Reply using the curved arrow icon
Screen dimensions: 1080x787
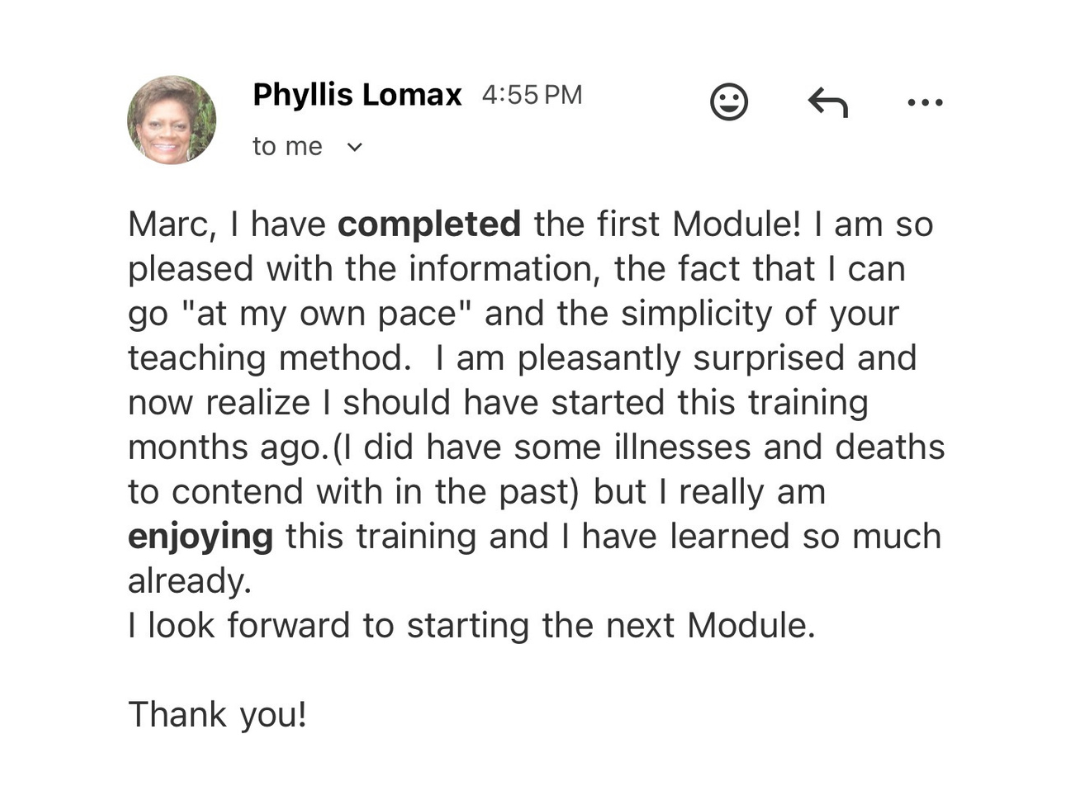827,103
